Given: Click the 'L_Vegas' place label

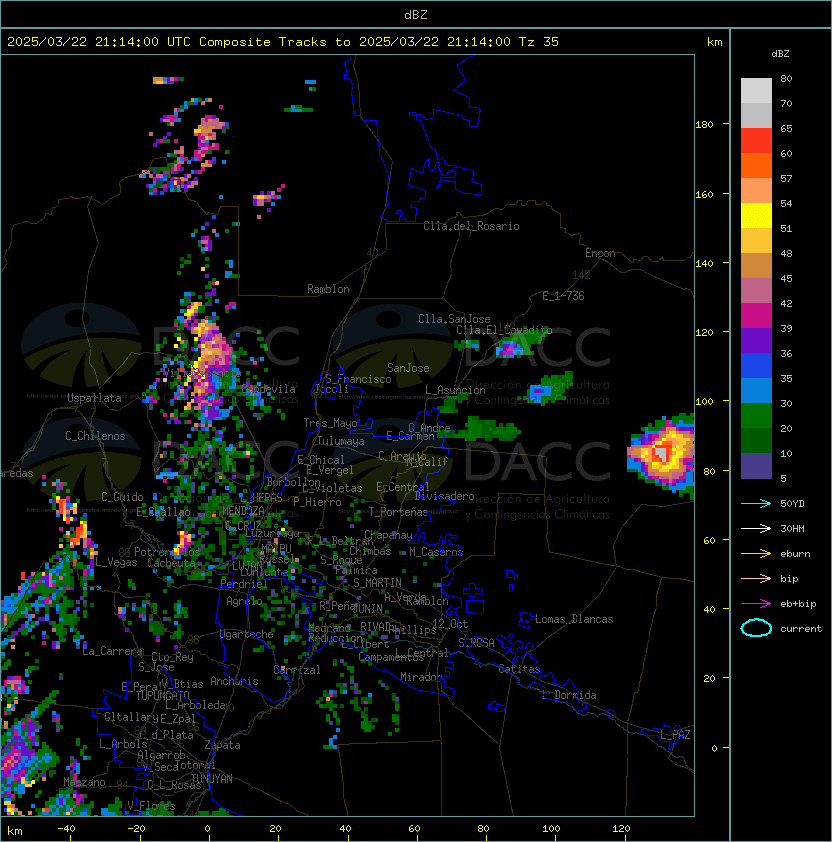Looking at the screenshot, I should 116,562.
